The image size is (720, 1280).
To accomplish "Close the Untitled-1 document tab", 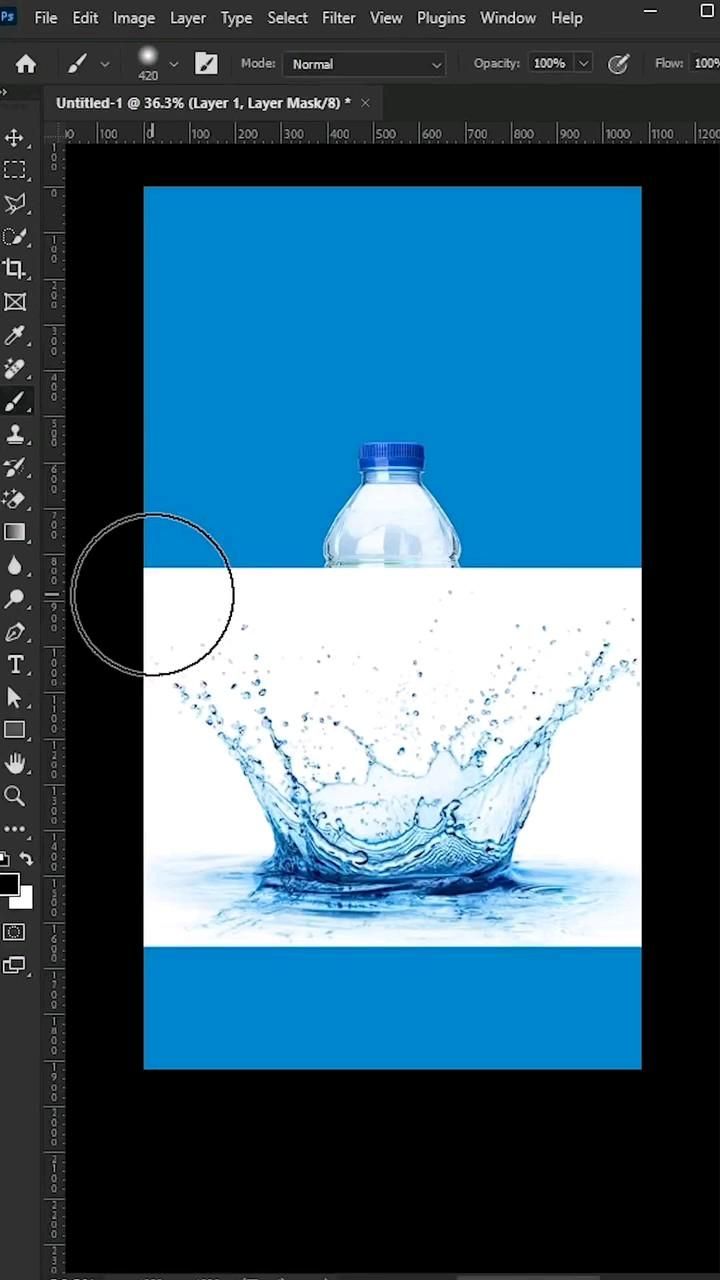I will pyautogui.click(x=365, y=103).
